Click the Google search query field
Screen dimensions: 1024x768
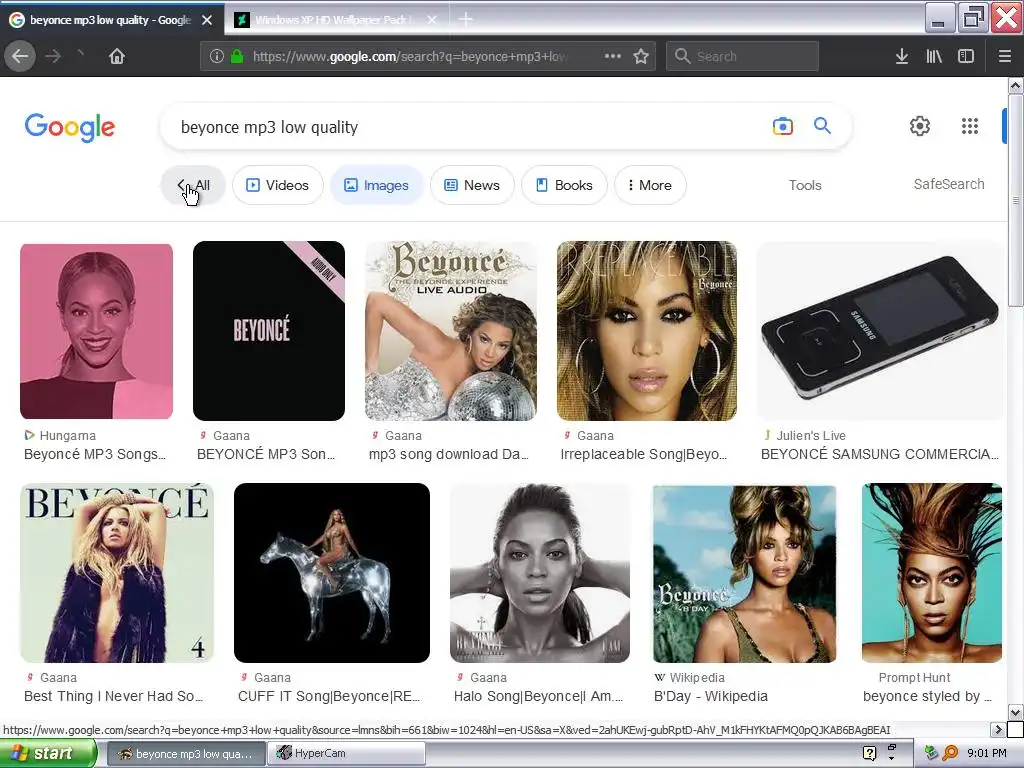click(x=464, y=127)
